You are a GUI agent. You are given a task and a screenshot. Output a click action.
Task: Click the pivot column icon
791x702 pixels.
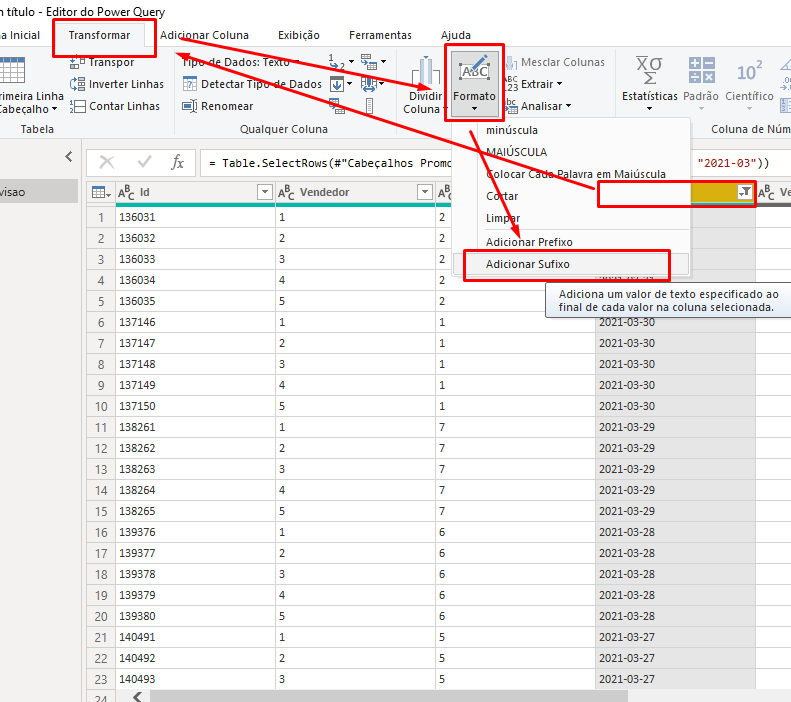pyautogui.click(x=336, y=106)
